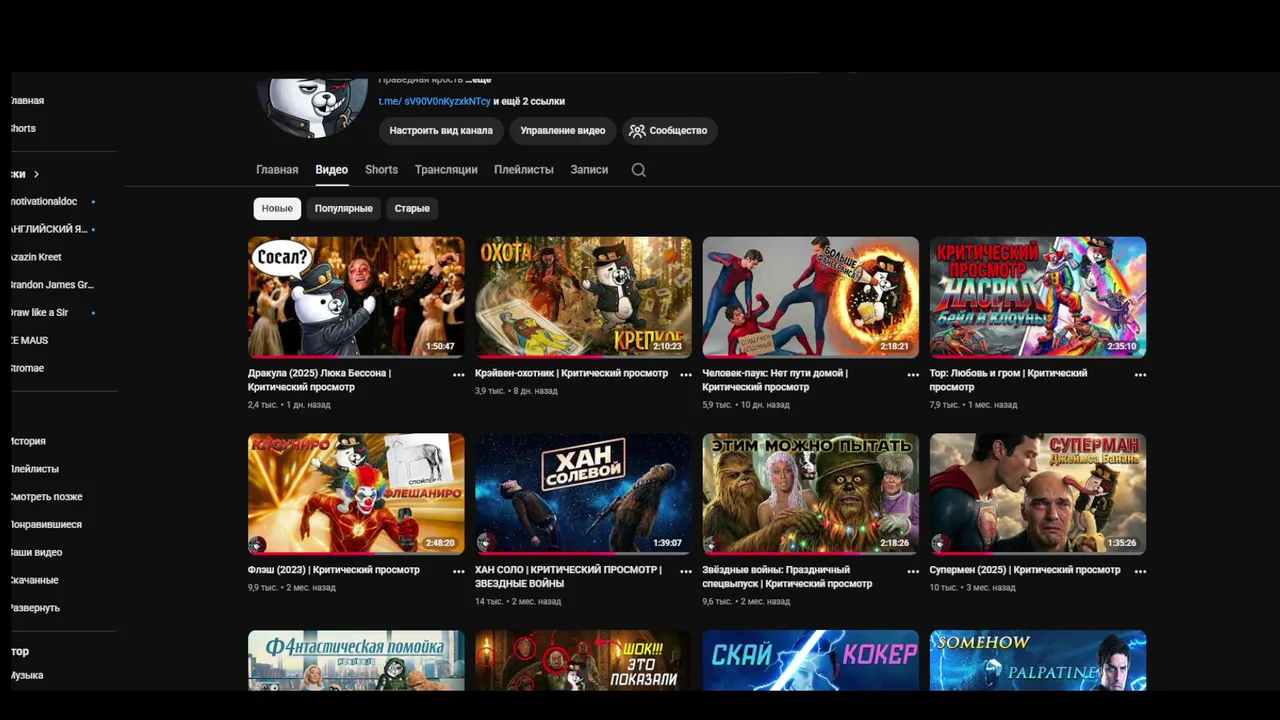Click the СКАЙ КОКЕР thumbnail
The height and width of the screenshot is (720, 1280).
[x=810, y=660]
